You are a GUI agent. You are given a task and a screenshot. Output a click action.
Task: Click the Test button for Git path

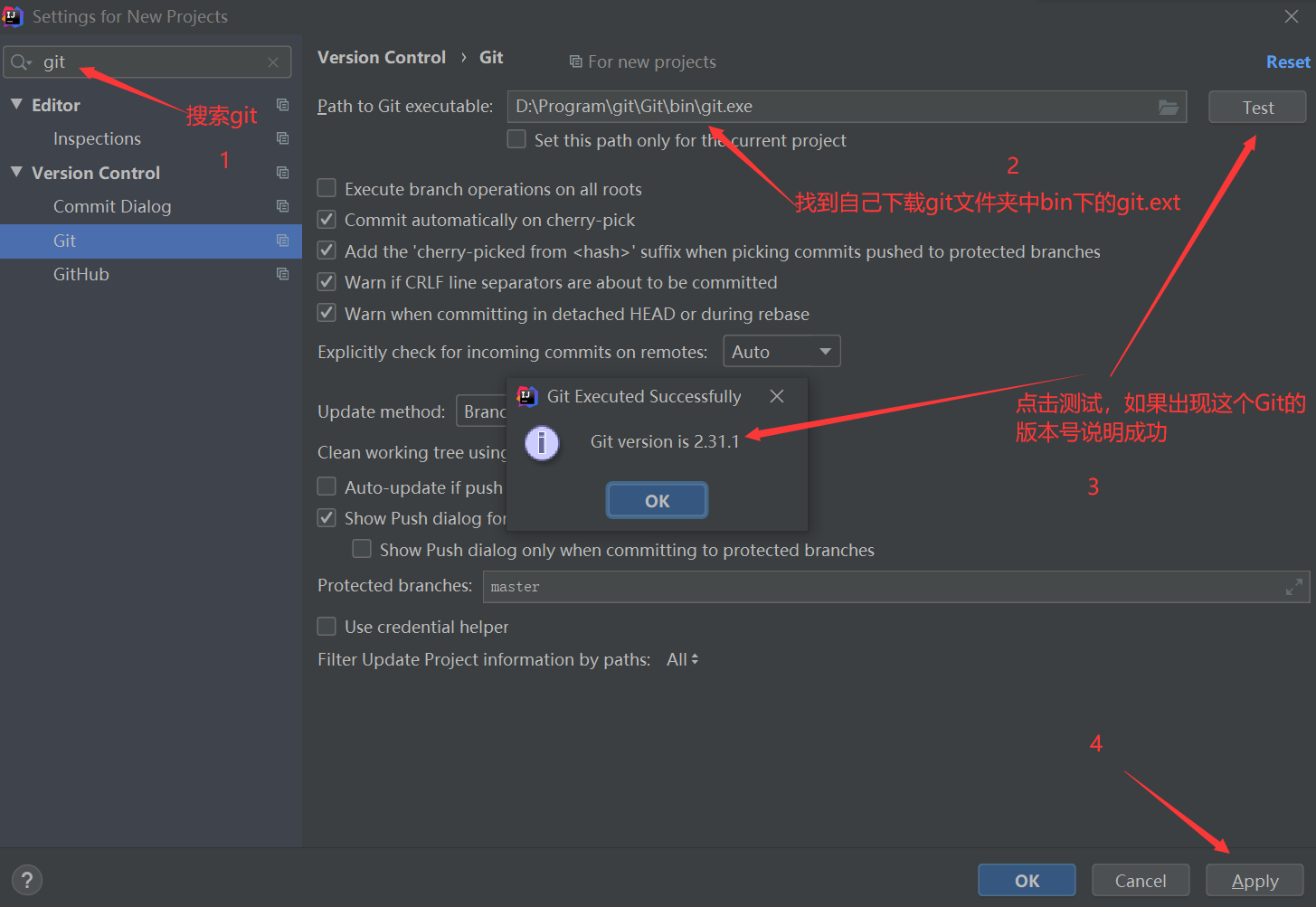point(1257,107)
